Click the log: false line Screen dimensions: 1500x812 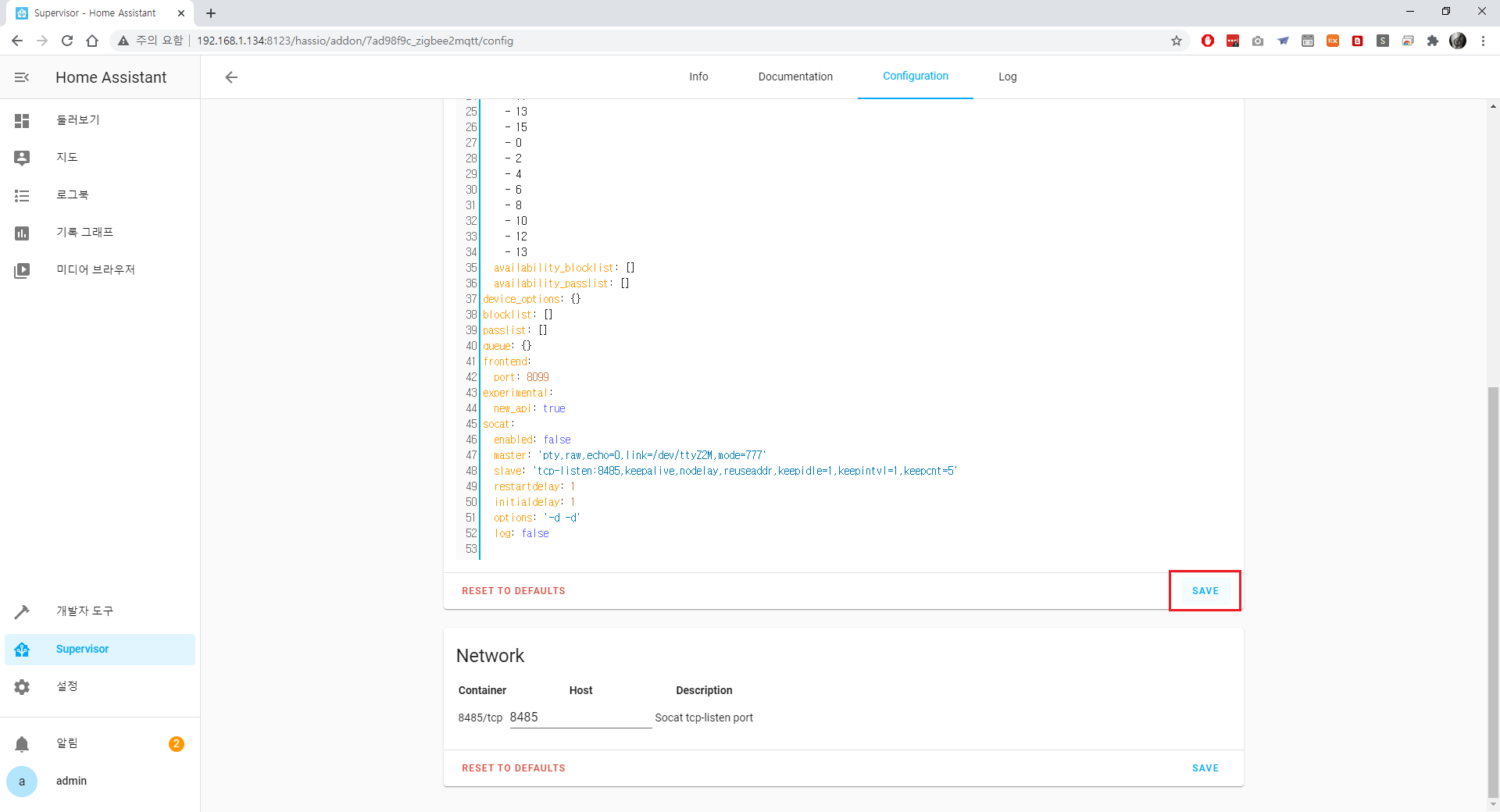[x=521, y=533]
